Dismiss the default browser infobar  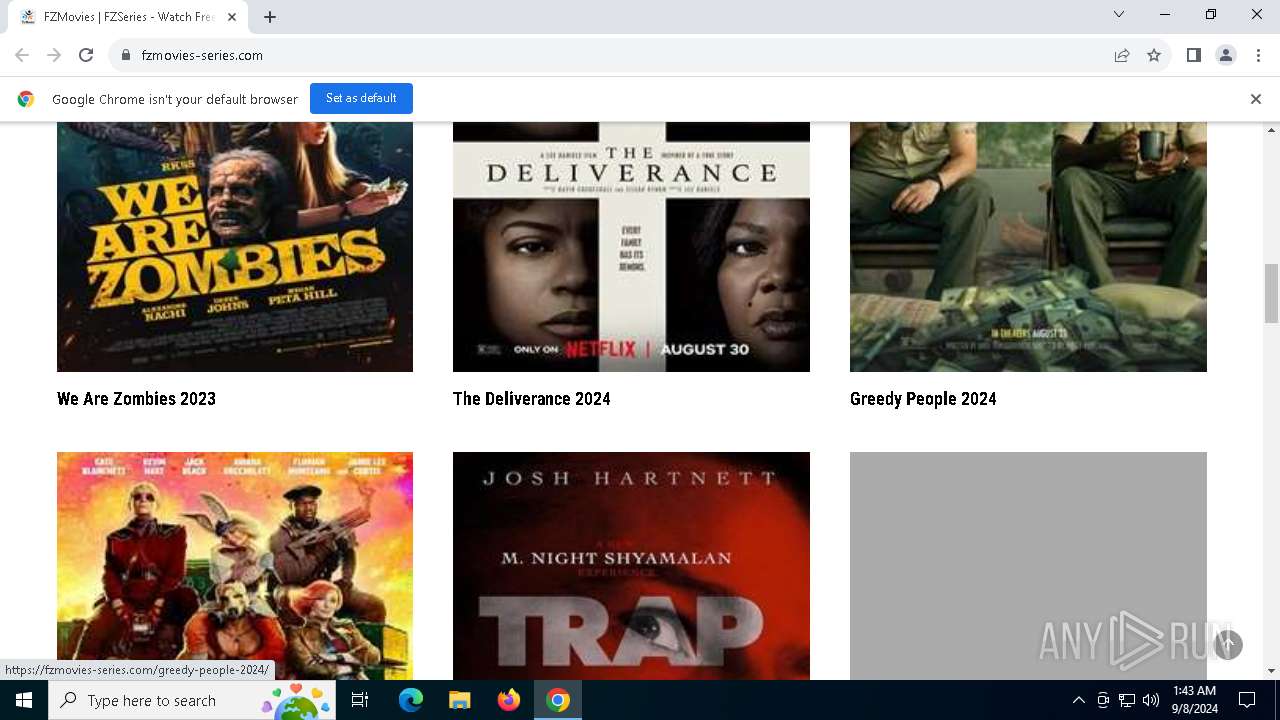[x=1256, y=99]
